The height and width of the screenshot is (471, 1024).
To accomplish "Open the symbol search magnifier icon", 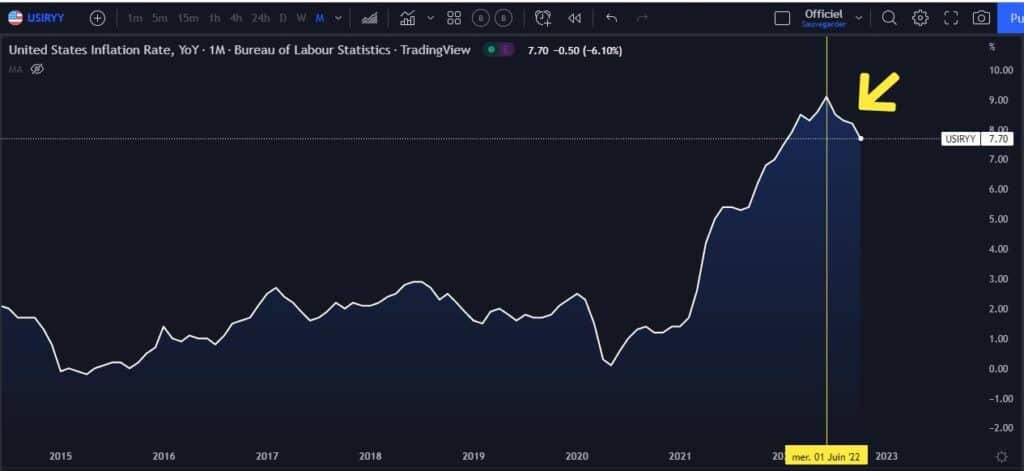I will point(889,18).
